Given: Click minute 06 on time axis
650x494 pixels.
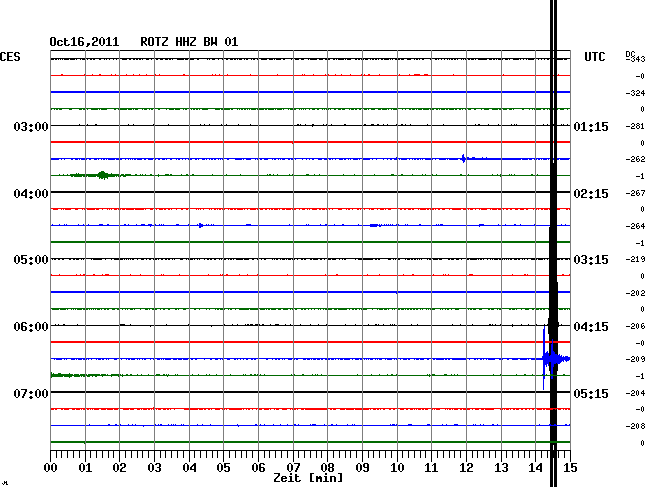Looking at the screenshot, I should click(258, 467).
